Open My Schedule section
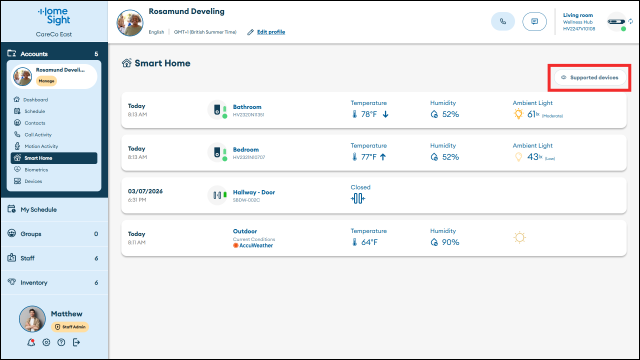 click(54, 209)
